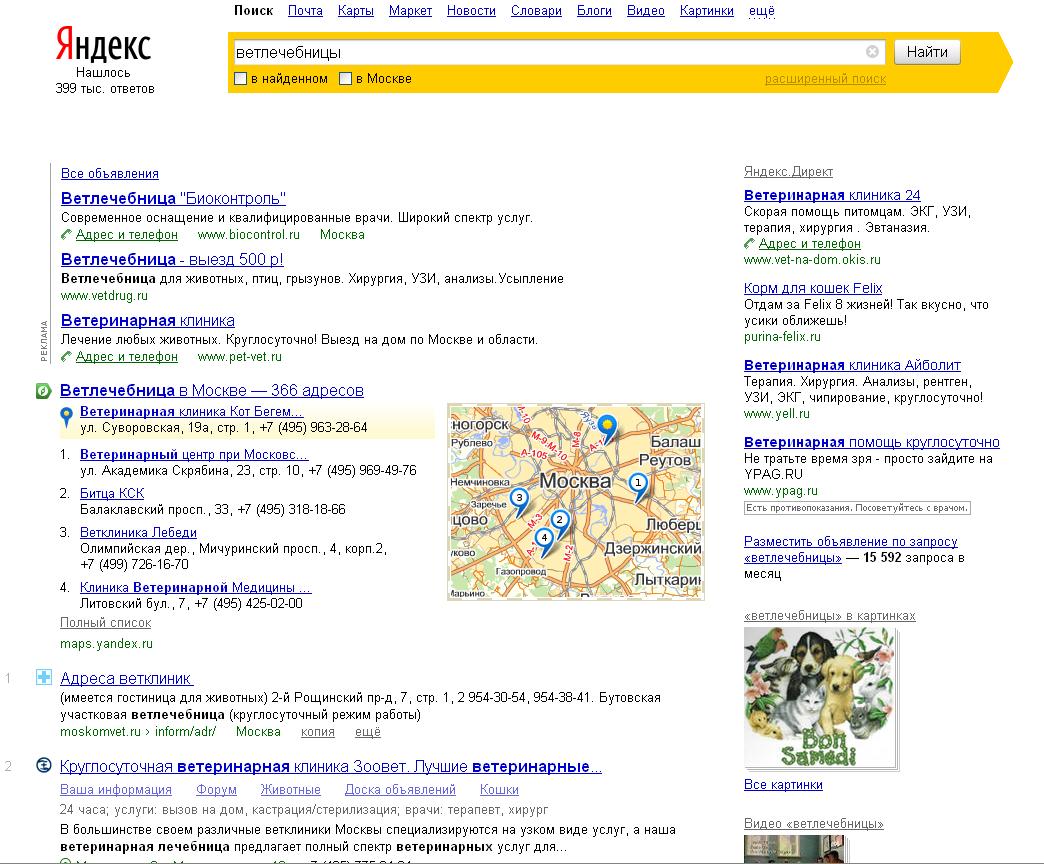
Task: Open the pets image thumbnail
Action: tap(819, 698)
